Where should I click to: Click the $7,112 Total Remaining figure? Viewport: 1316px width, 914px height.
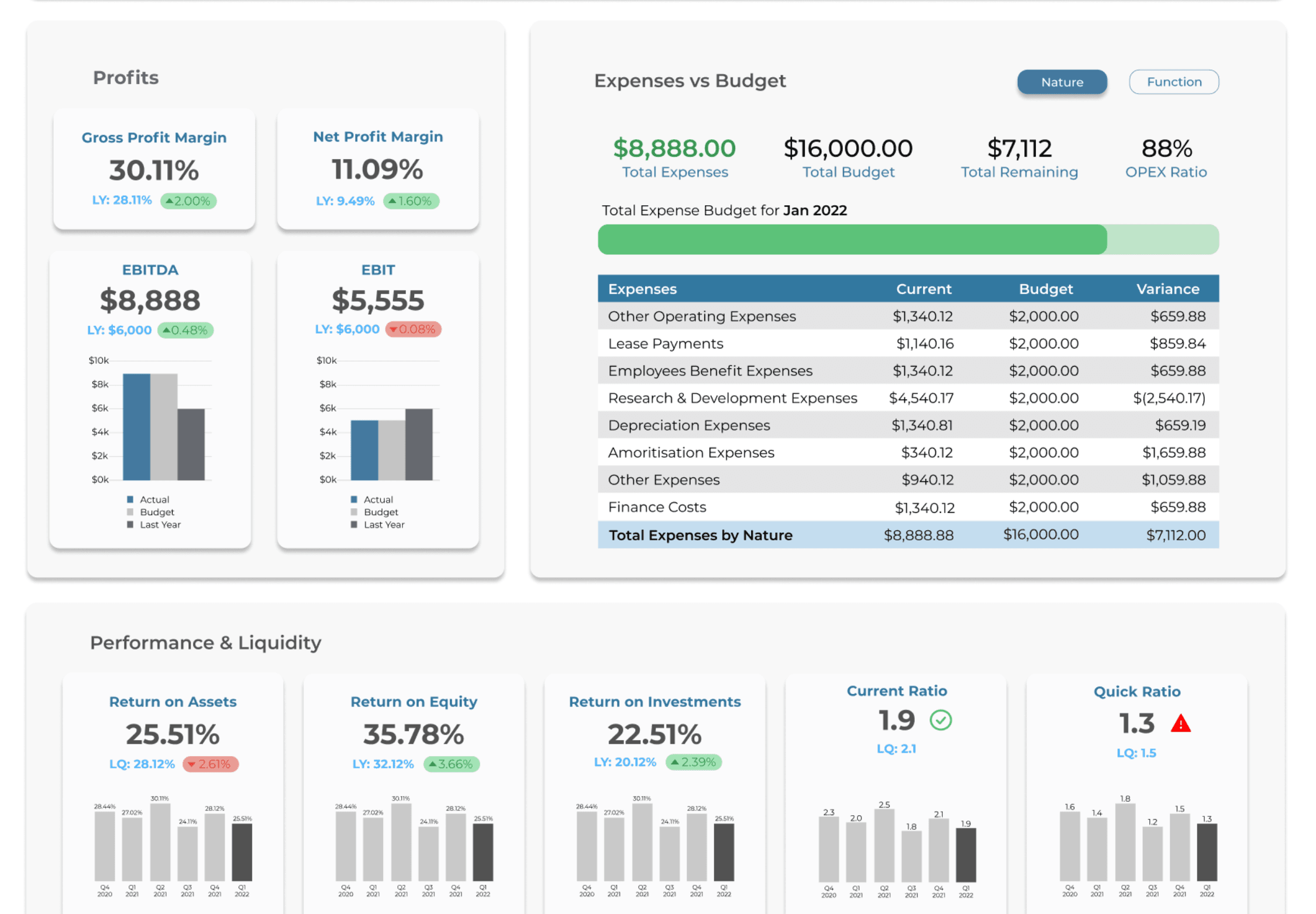[x=1019, y=149]
